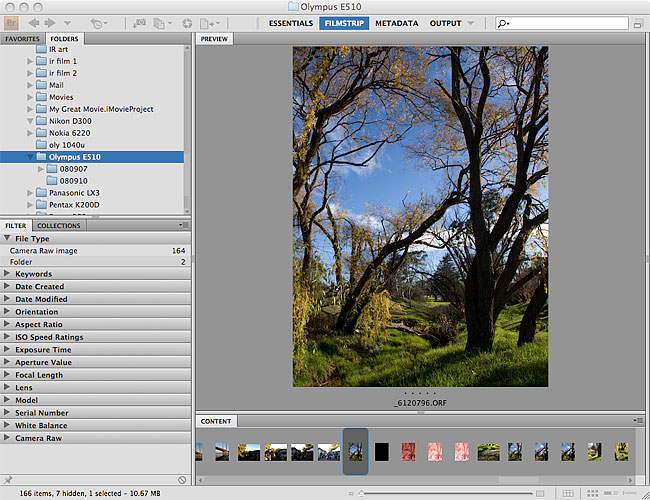Toggle Folder file type filter
The width and height of the screenshot is (650, 500).
[x=21, y=262]
